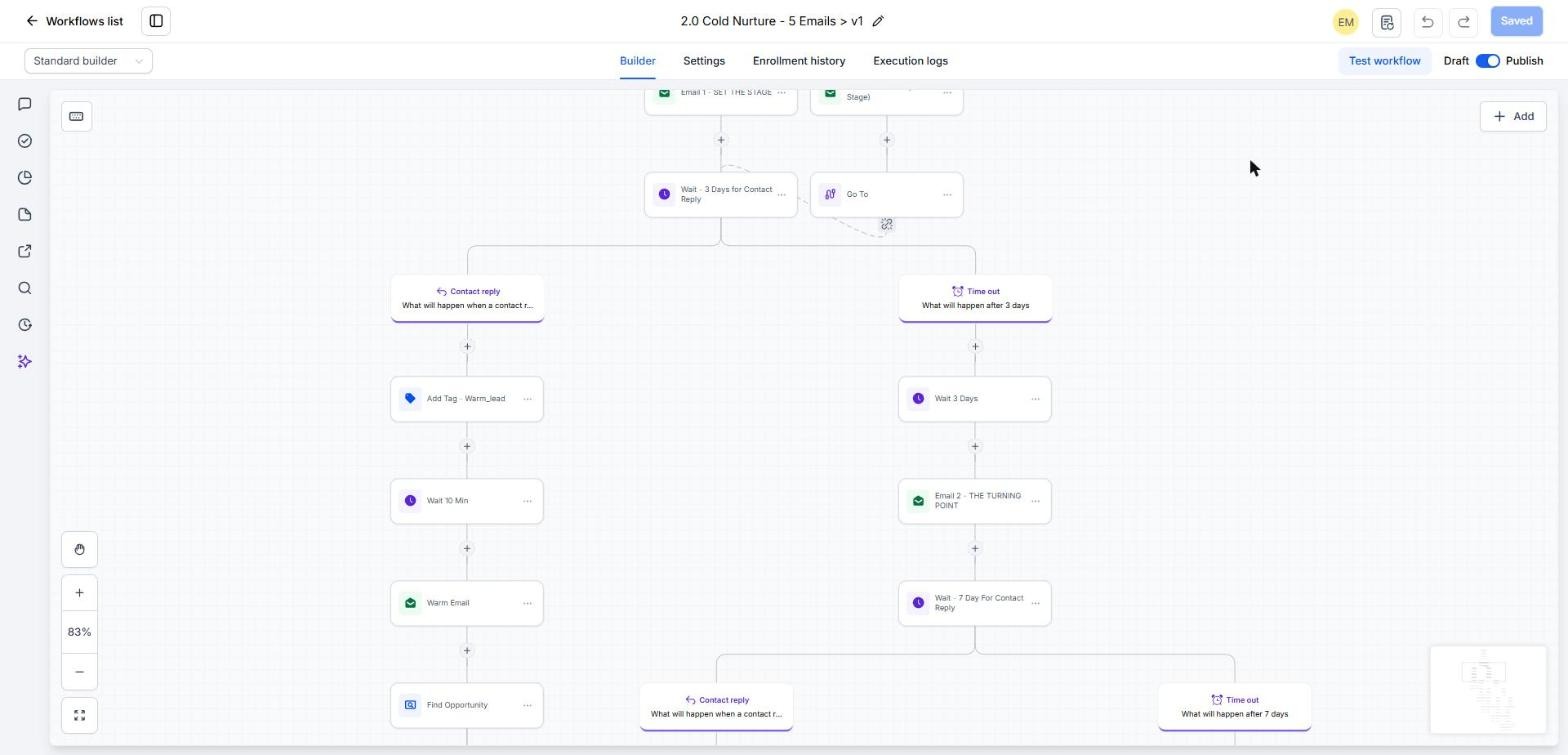Go back to Workflows list
This screenshot has width=1568, height=755.
pyautogui.click(x=75, y=21)
